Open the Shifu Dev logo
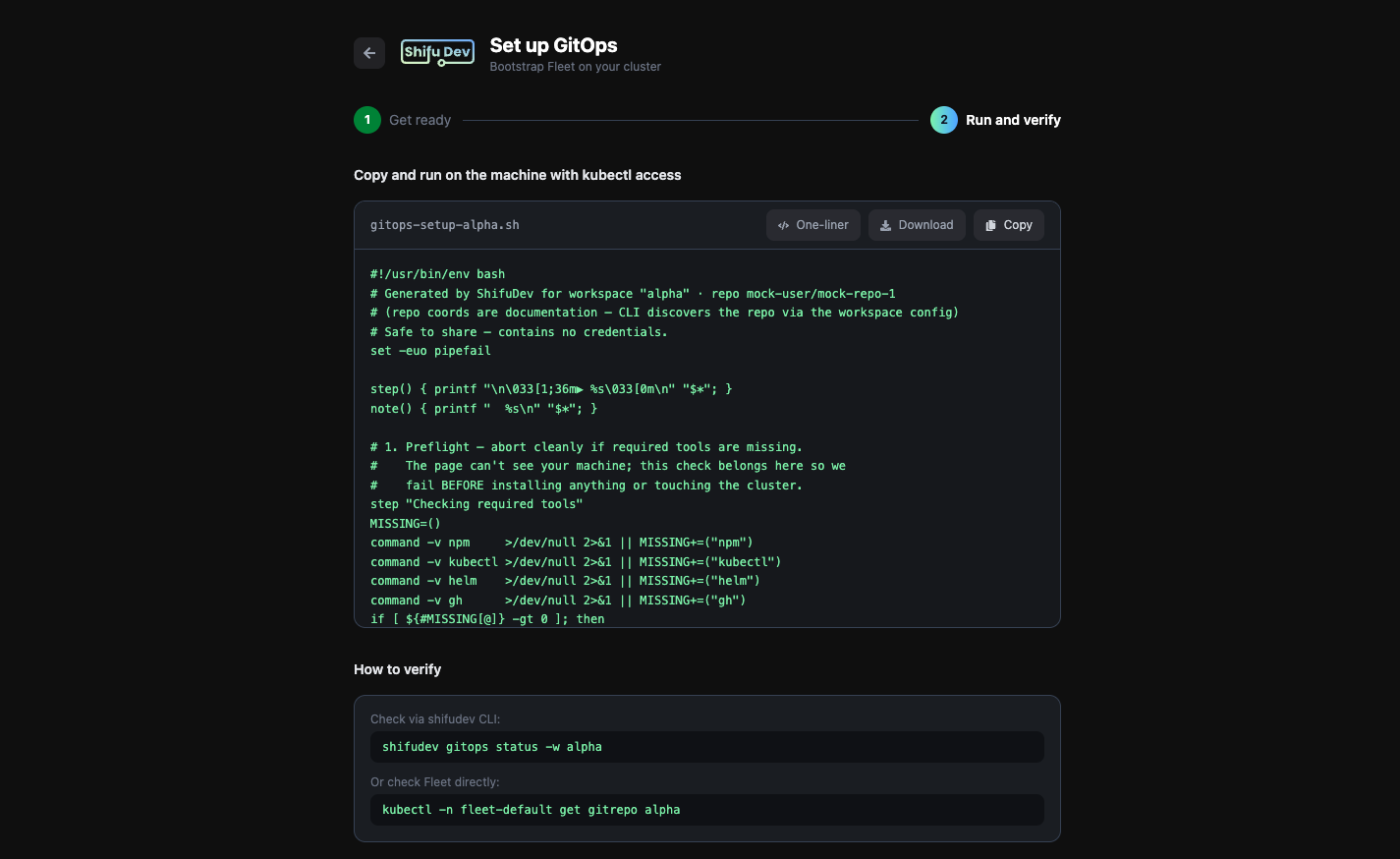The image size is (1400, 859). click(x=437, y=52)
